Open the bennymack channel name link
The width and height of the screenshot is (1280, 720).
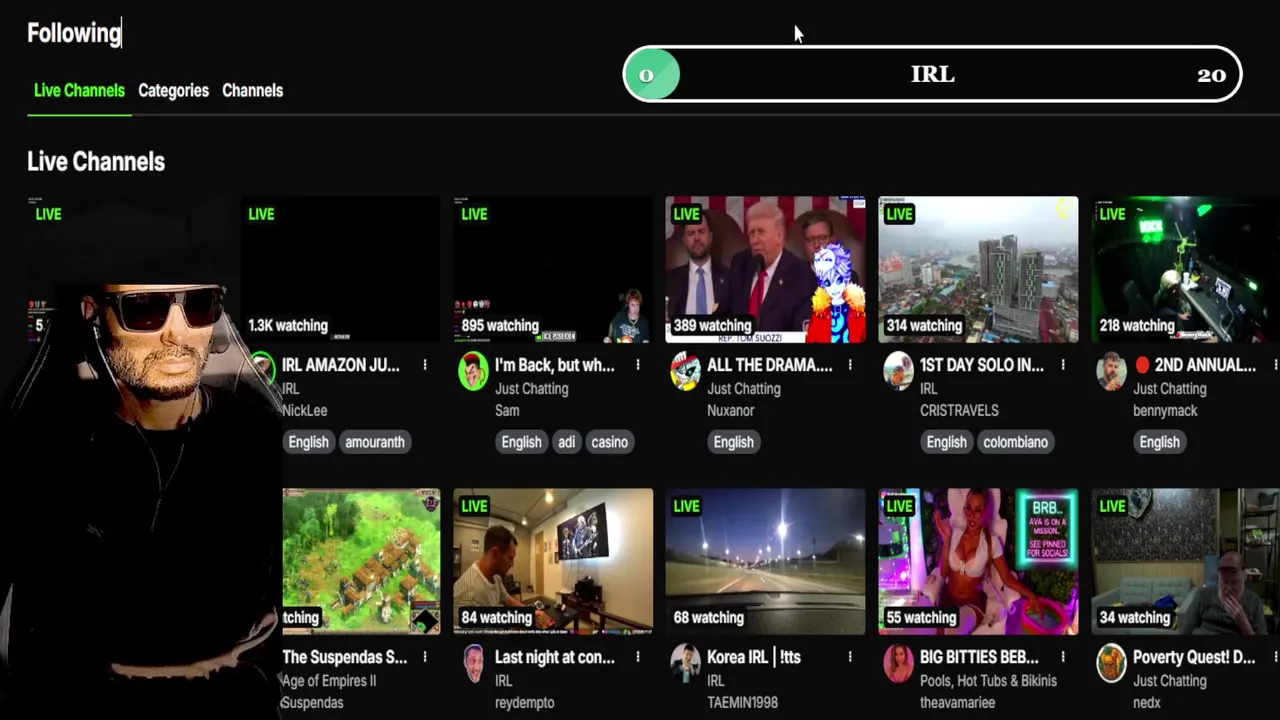1166,410
